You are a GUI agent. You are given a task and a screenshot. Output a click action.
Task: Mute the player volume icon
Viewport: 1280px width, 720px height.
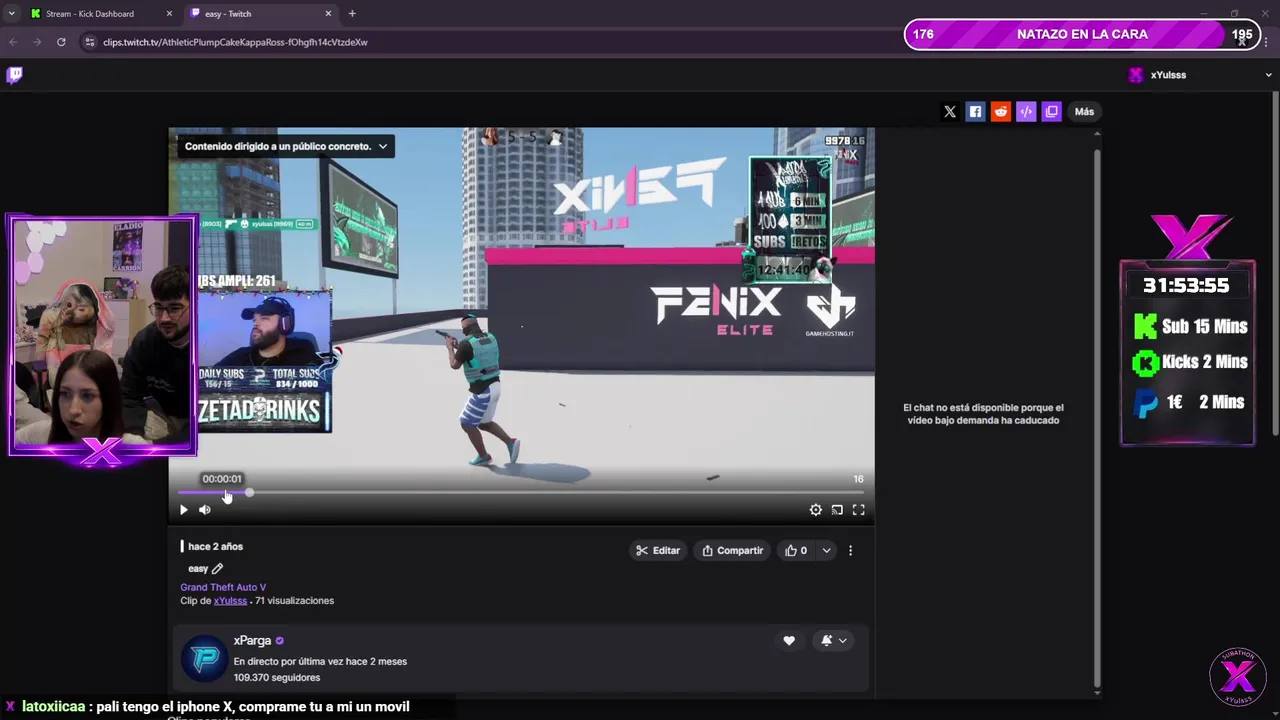point(205,510)
